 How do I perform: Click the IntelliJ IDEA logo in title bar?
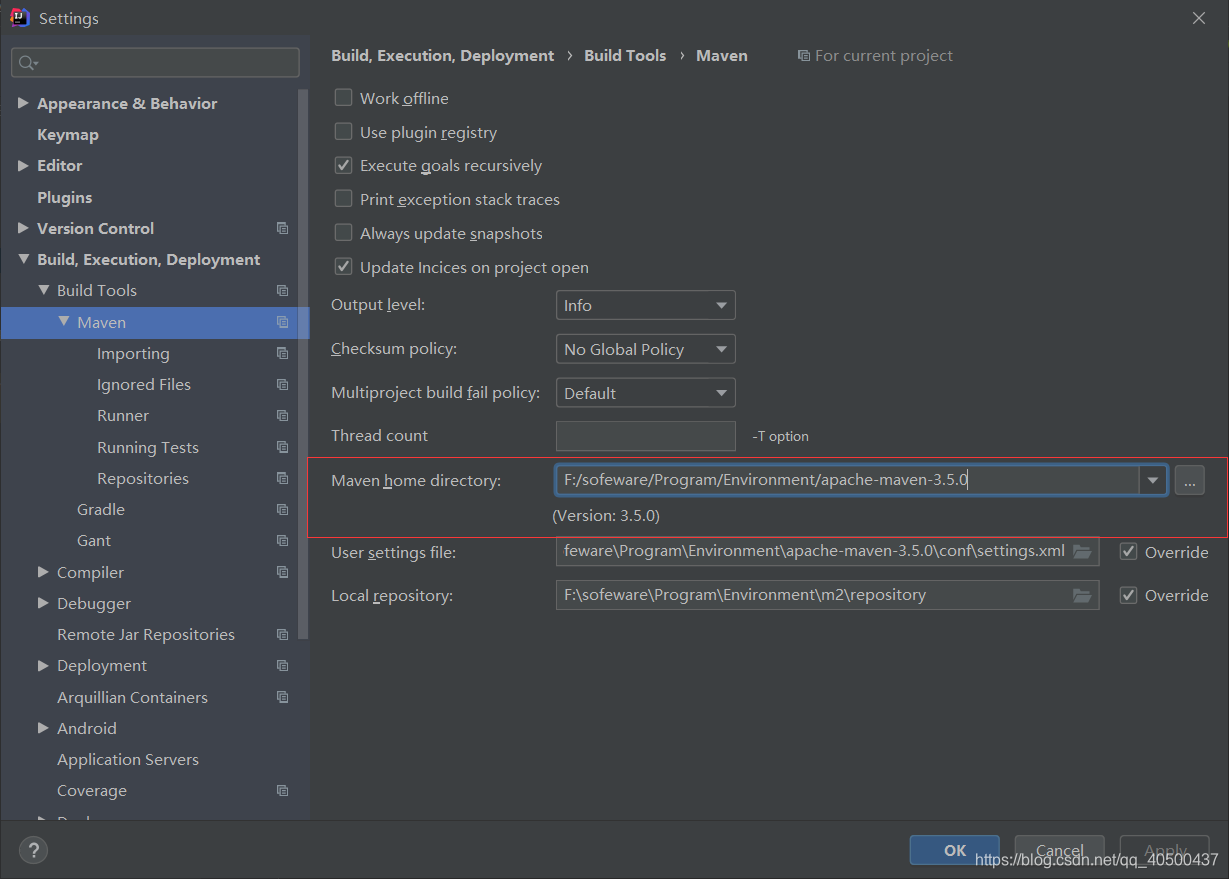click(19, 18)
